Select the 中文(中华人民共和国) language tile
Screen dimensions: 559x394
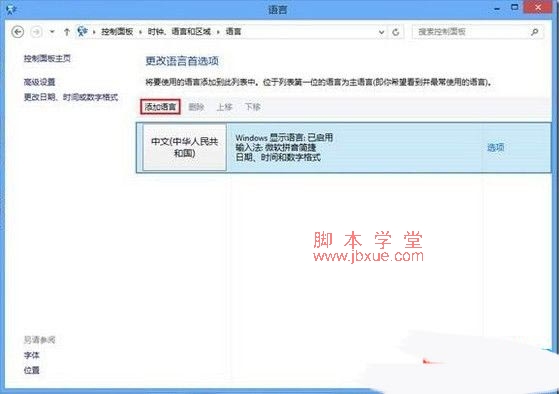point(184,147)
